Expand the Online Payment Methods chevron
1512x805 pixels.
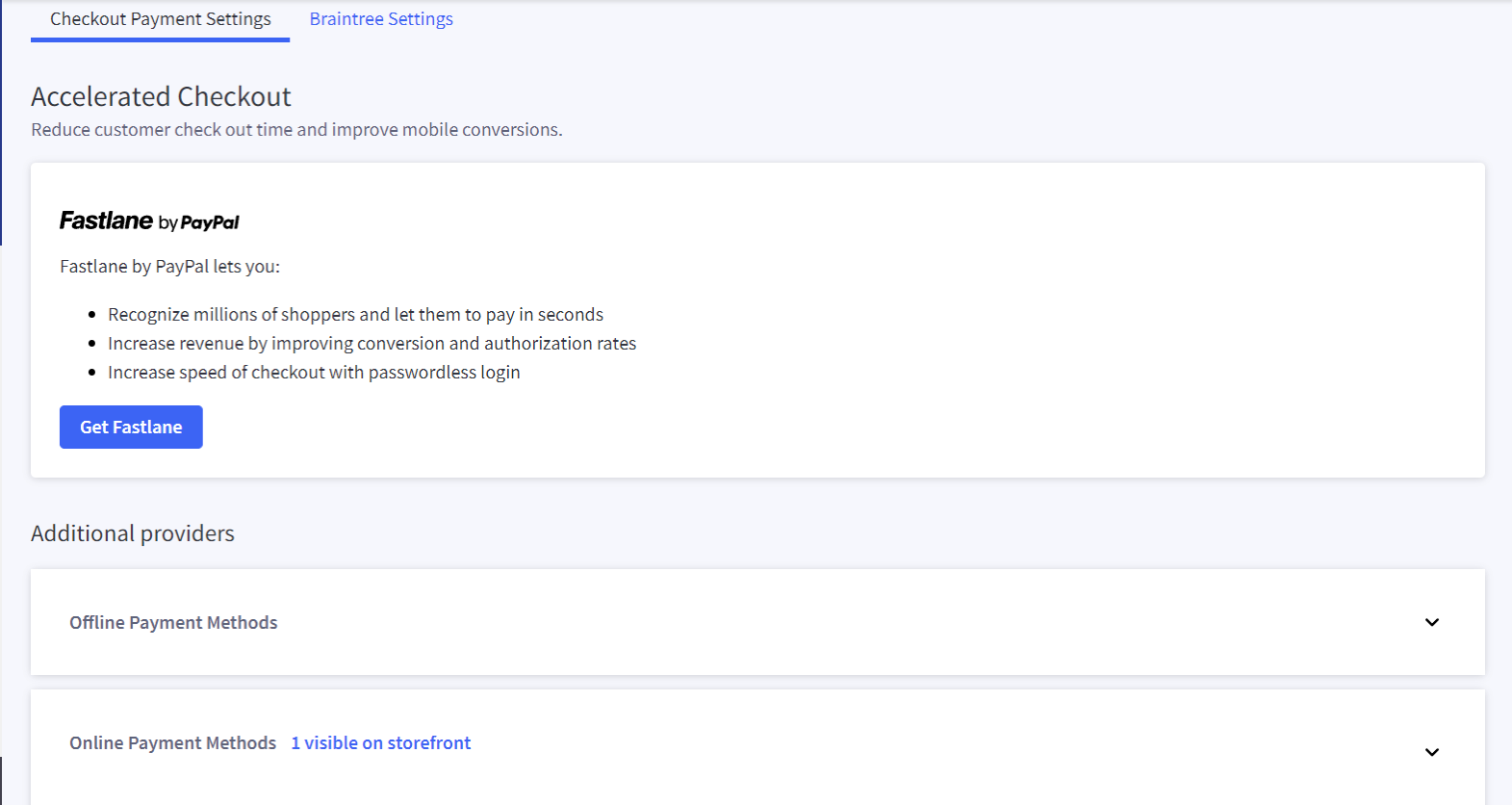click(x=1432, y=752)
